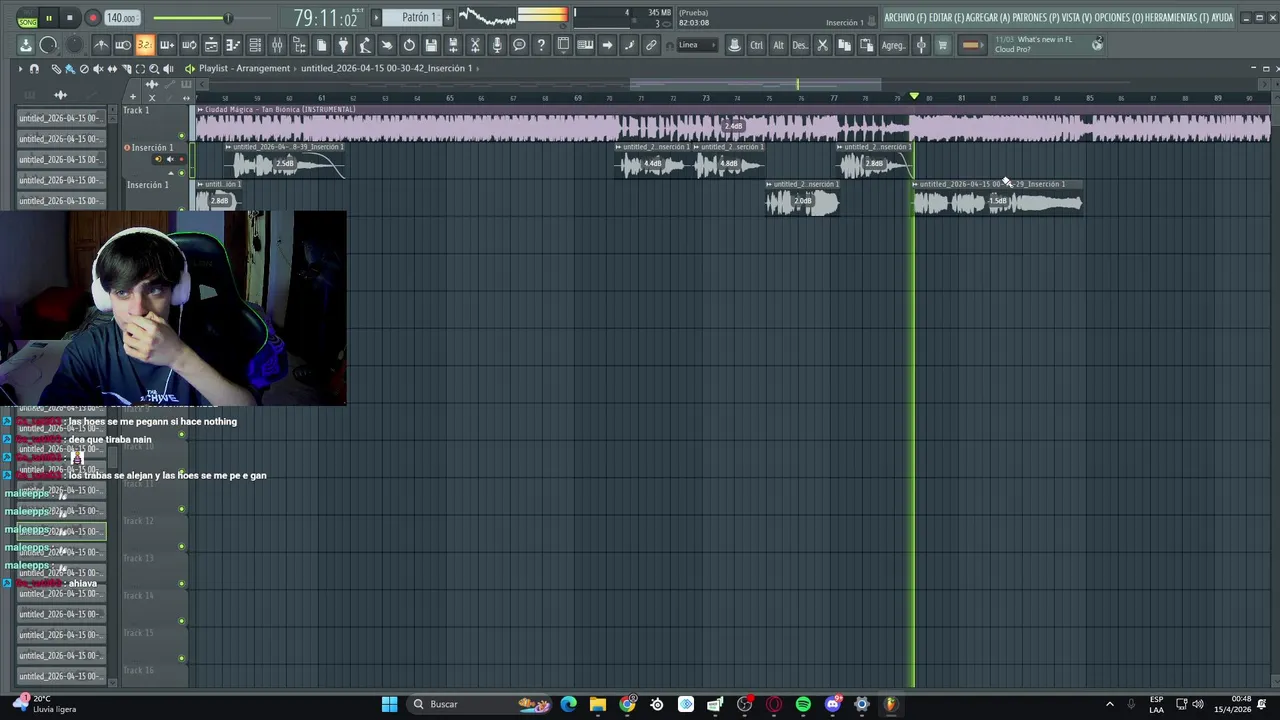The width and height of the screenshot is (1280, 720).
Task: Open the help question mark icon
Action: [541, 45]
